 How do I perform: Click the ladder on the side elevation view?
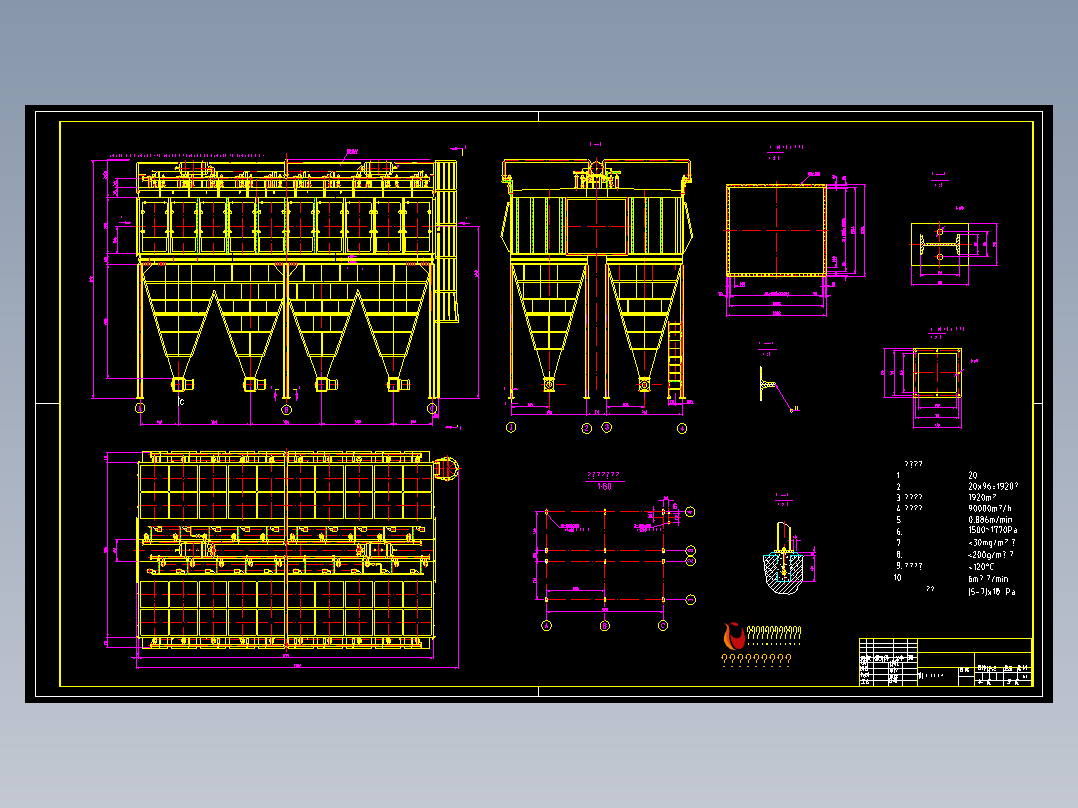point(674,360)
